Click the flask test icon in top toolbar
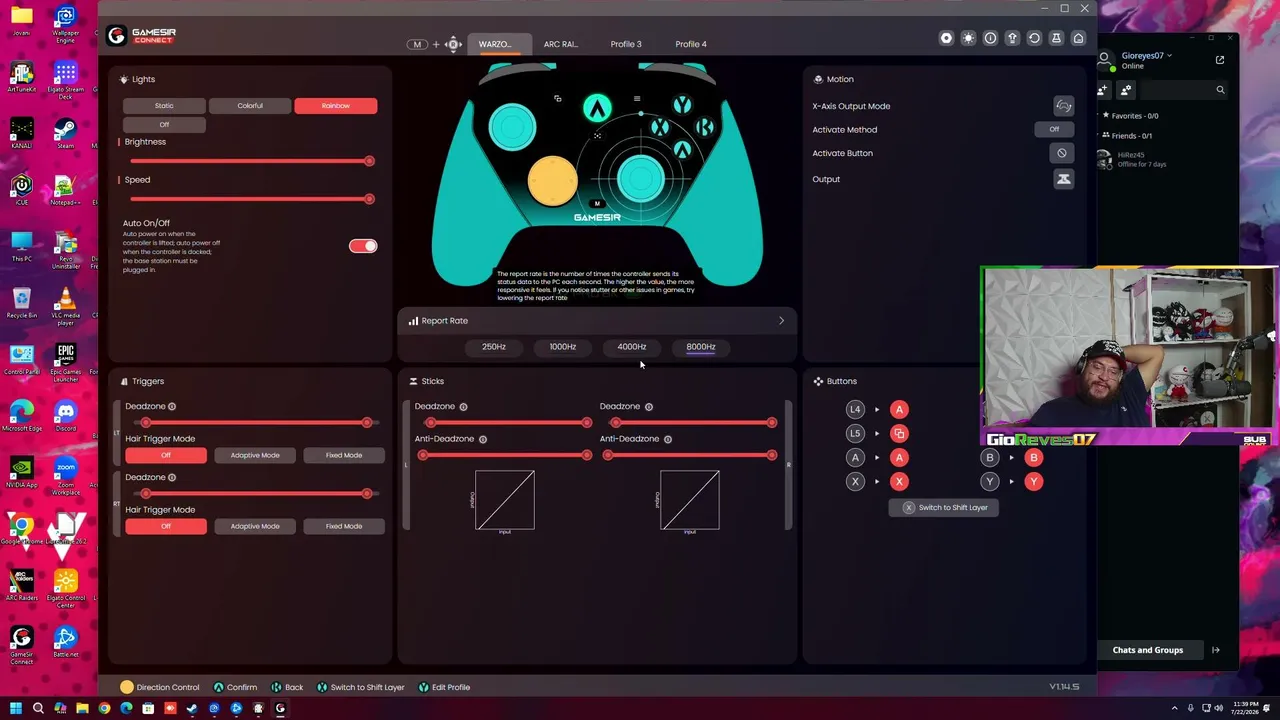 pos(1056,38)
